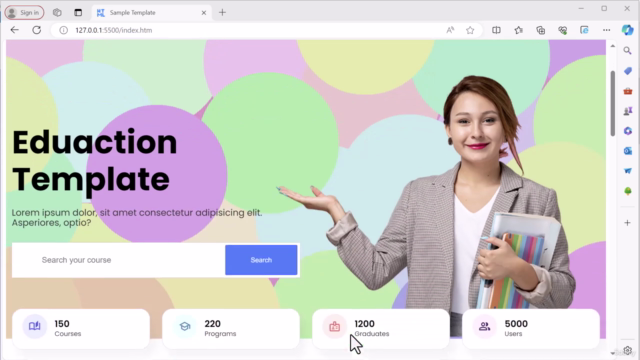This screenshot has height=360, width=640.
Task: Click the 5000 Users text
Action: [x=516, y=328]
